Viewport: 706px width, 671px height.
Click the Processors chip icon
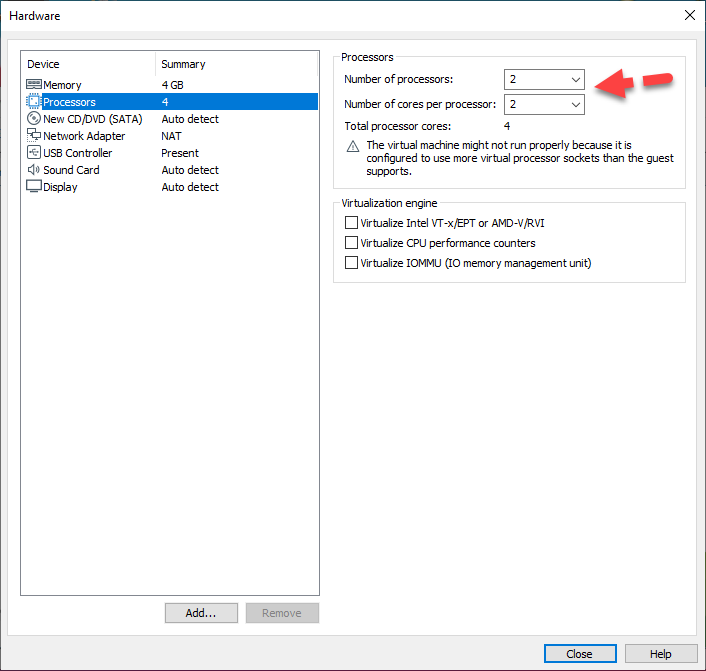(33, 102)
